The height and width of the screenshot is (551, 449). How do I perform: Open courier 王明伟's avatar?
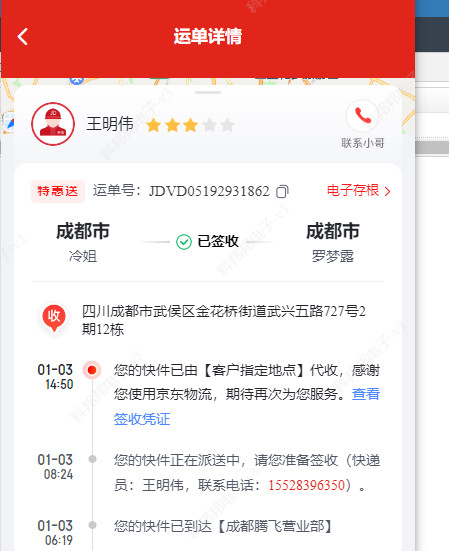click(x=53, y=124)
